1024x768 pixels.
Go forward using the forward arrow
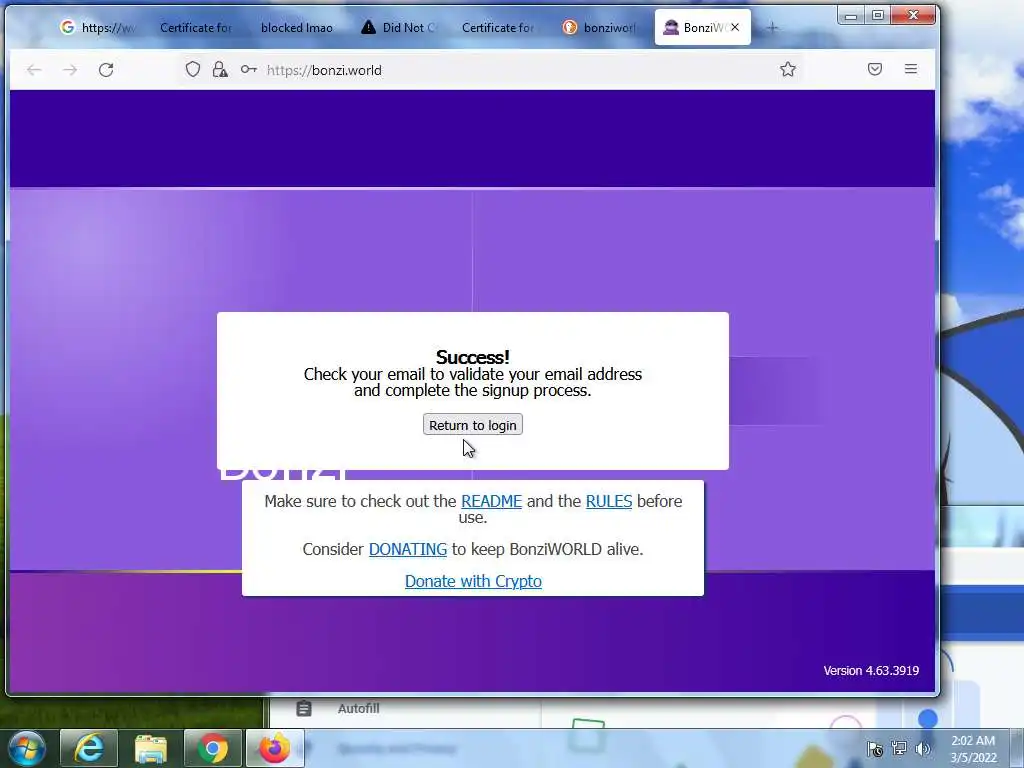point(70,70)
